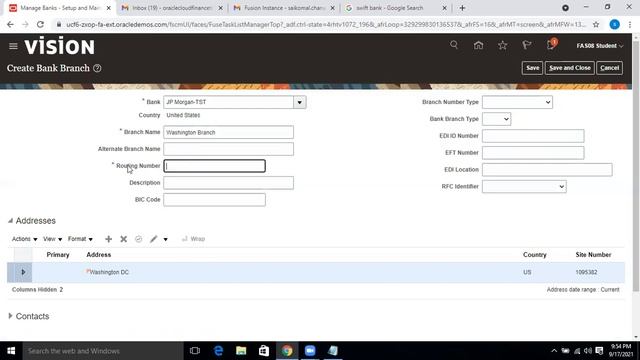Viewport: 640px width, 360px height.
Task: Open Microsoft Store on taskbar
Action: coord(264,351)
